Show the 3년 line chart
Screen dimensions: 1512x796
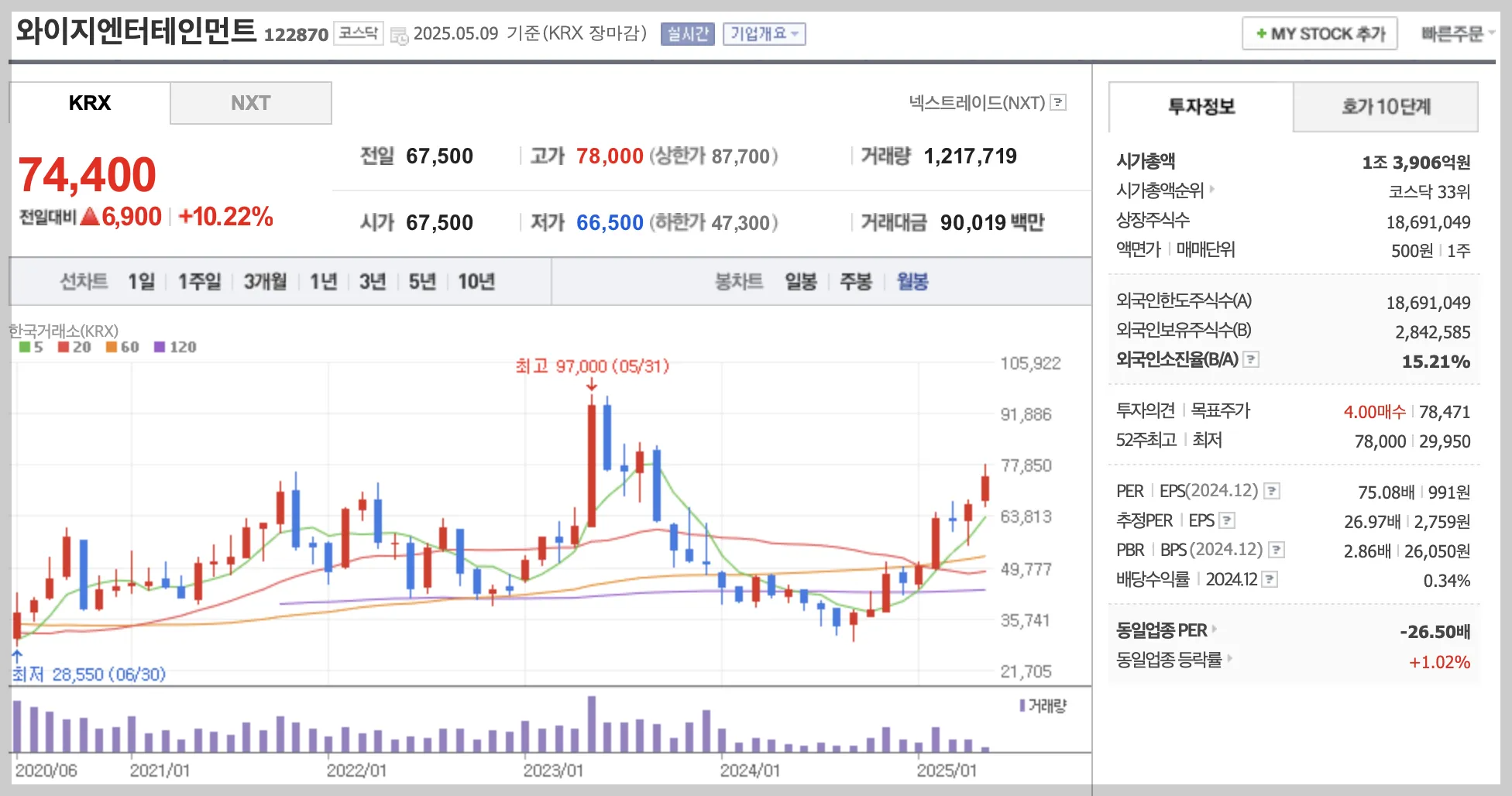tap(373, 282)
